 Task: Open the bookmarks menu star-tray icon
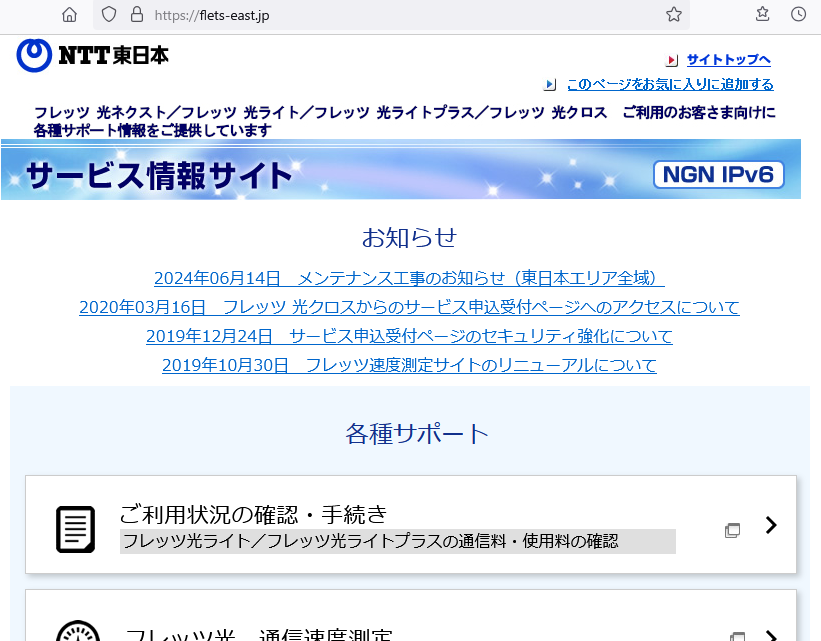click(x=762, y=14)
